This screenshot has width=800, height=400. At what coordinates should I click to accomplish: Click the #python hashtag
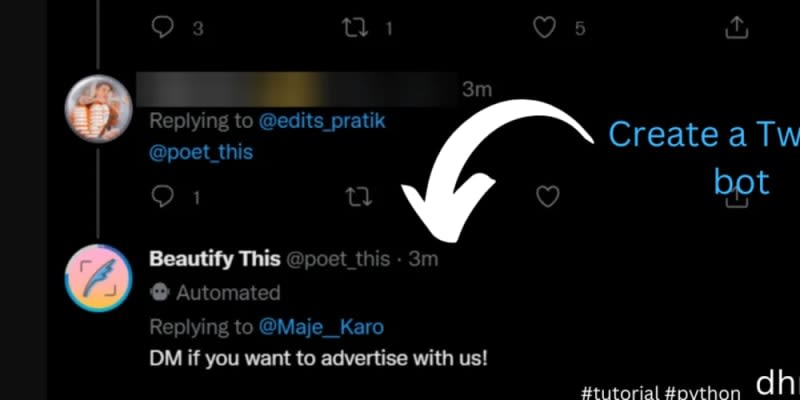tap(702, 390)
